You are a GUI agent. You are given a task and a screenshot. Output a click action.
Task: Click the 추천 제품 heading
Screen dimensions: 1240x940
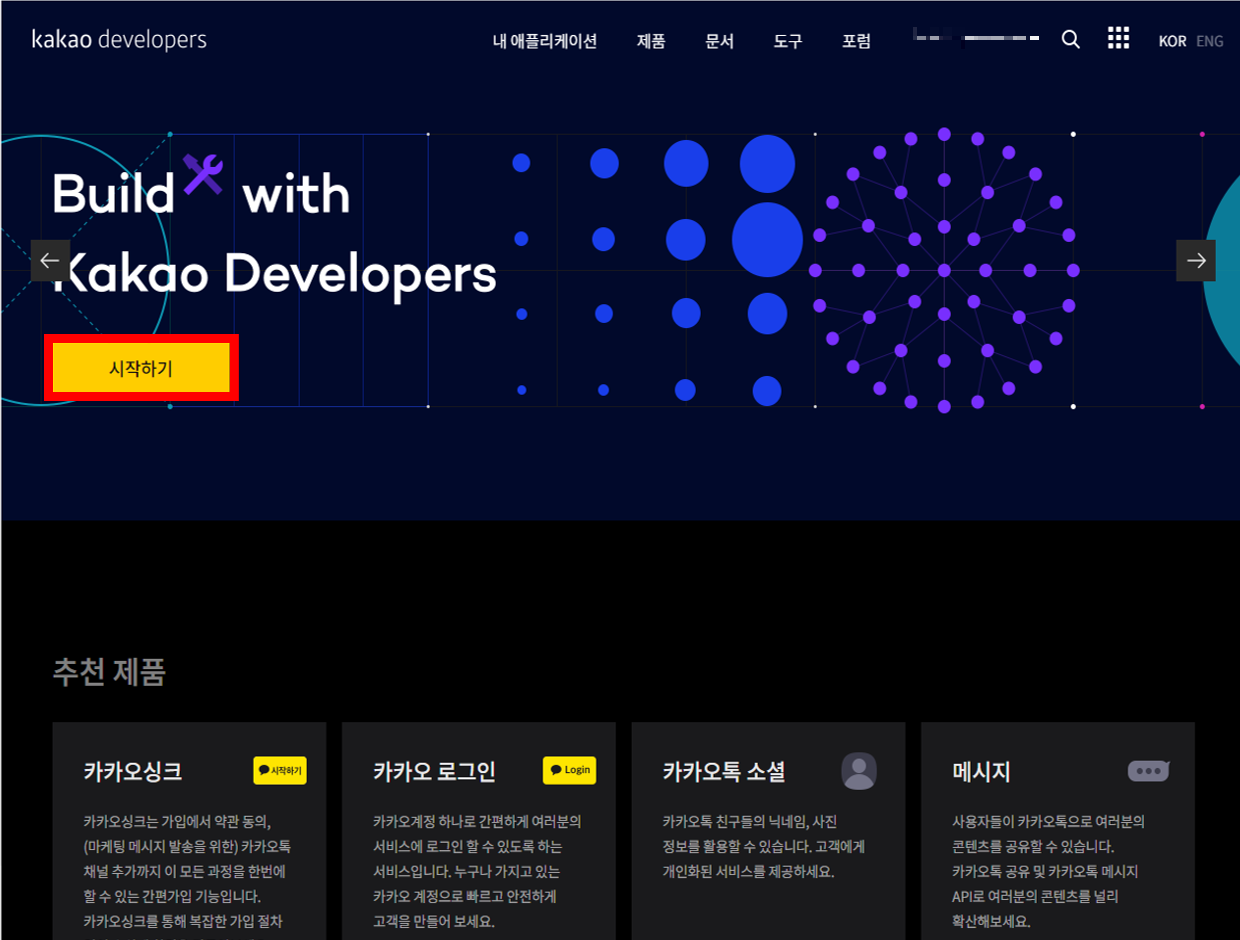(x=109, y=672)
